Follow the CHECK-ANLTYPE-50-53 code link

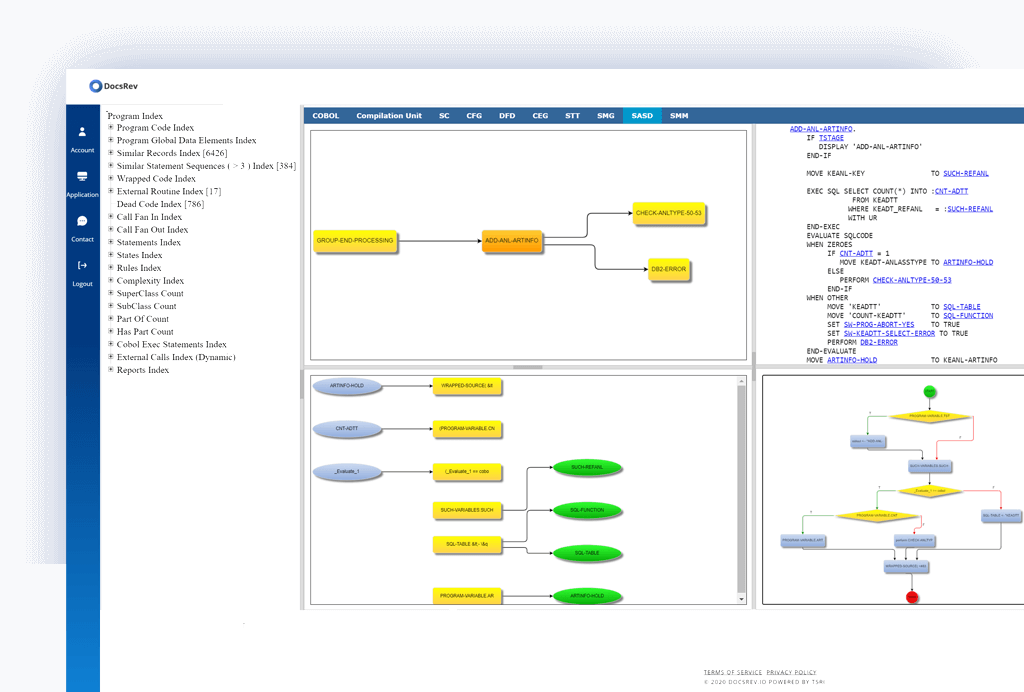click(911, 280)
